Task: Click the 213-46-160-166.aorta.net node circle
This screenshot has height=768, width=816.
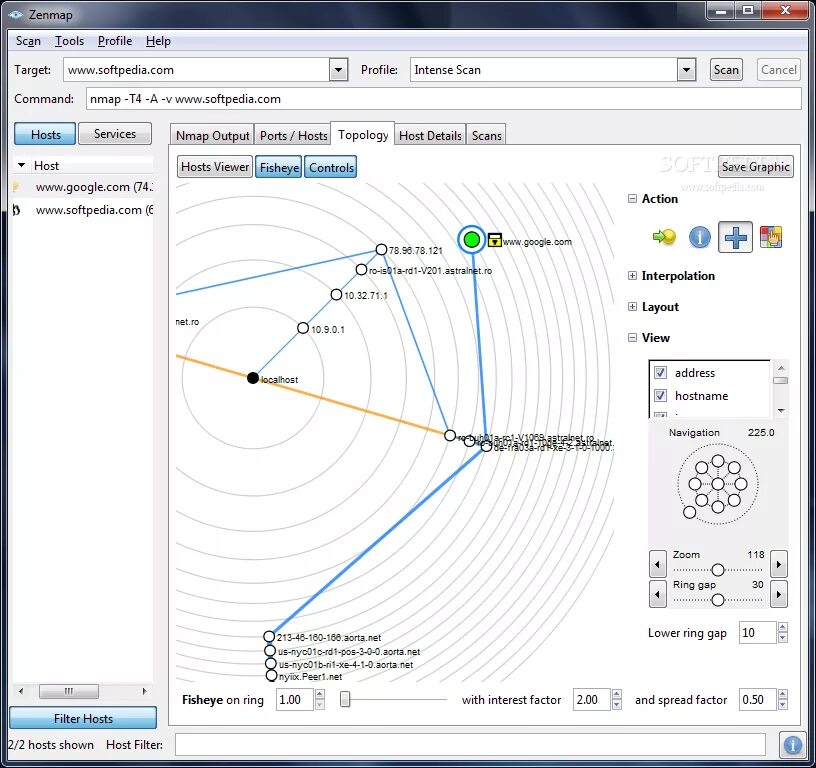Action: pos(269,636)
